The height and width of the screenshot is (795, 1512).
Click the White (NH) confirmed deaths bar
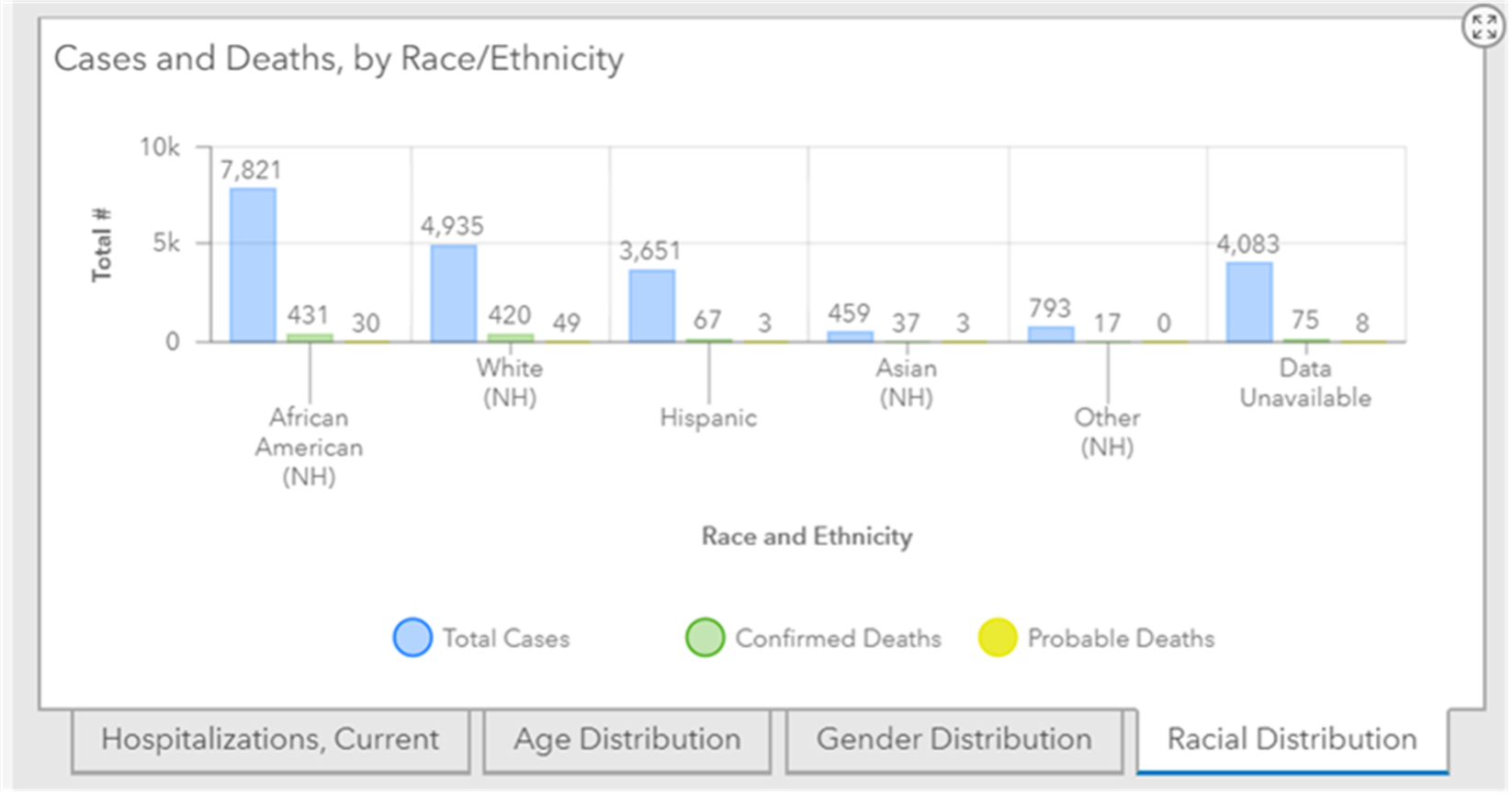tap(510, 337)
